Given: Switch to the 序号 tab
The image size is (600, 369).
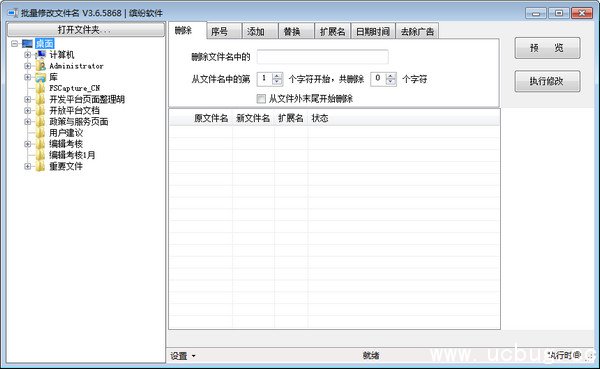Looking at the screenshot, I should (x=224, y=31).
